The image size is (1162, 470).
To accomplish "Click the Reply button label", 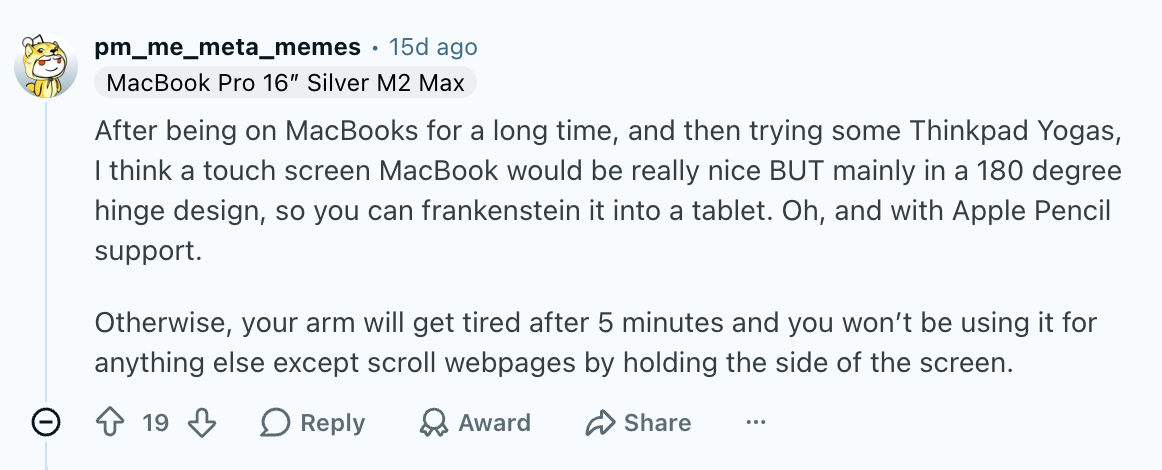I will pos(333,423).
